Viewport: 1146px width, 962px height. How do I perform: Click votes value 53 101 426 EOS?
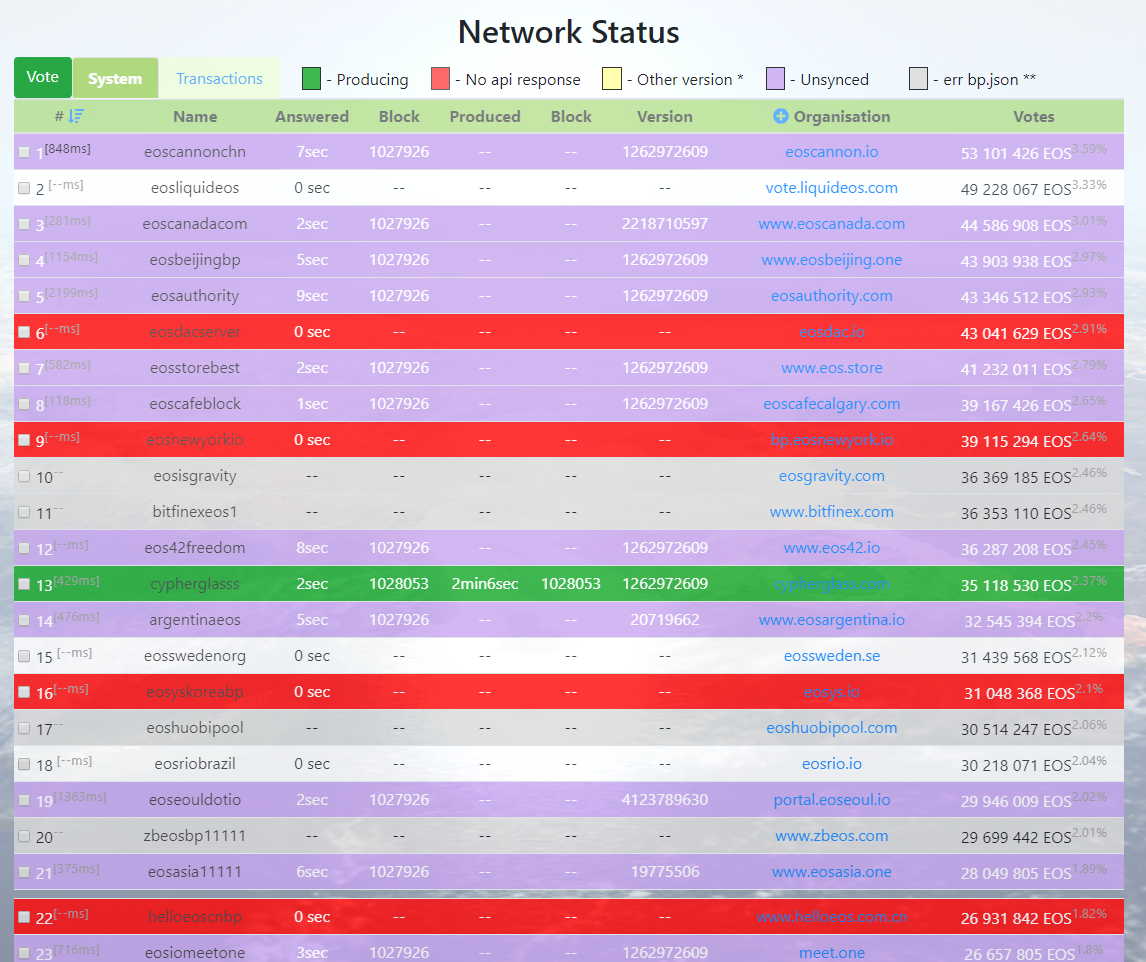tap(1016, 154)
